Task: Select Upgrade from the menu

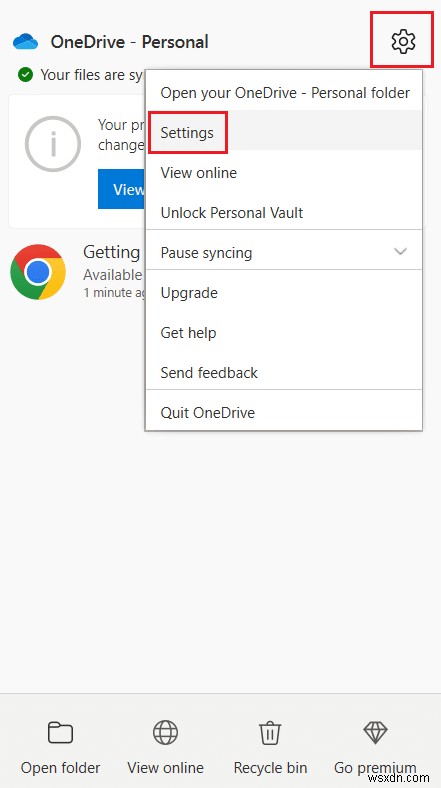Action: (284, 292)
